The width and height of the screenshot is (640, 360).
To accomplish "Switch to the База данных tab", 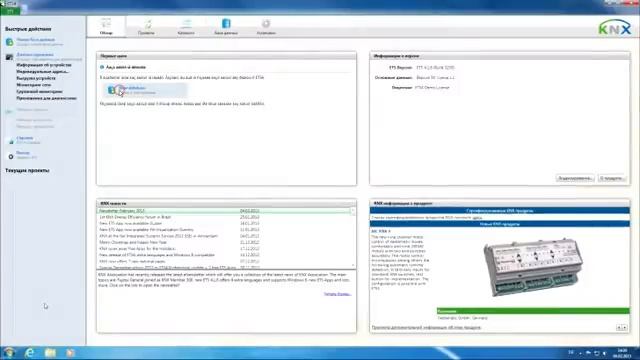I will 226,27.
